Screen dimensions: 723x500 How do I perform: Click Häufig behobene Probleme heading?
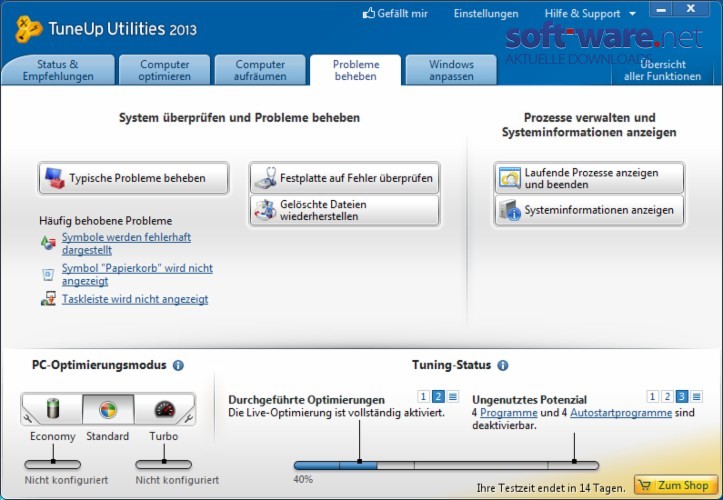(x=106, y=221)
